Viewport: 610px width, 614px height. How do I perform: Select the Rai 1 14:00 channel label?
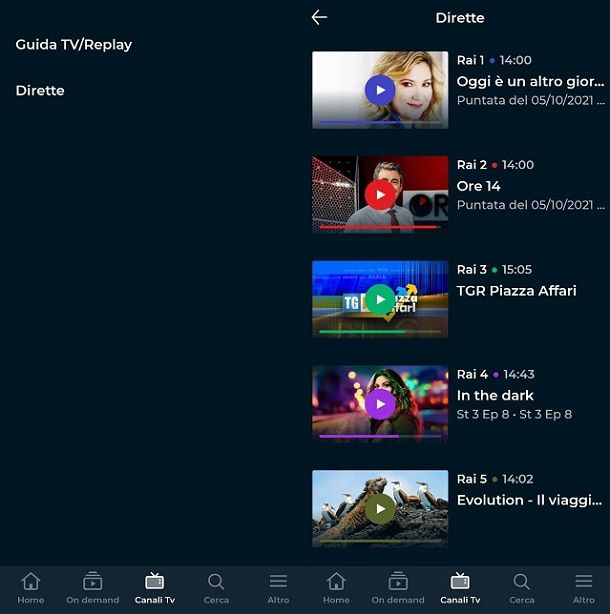[x=494, y=60]
